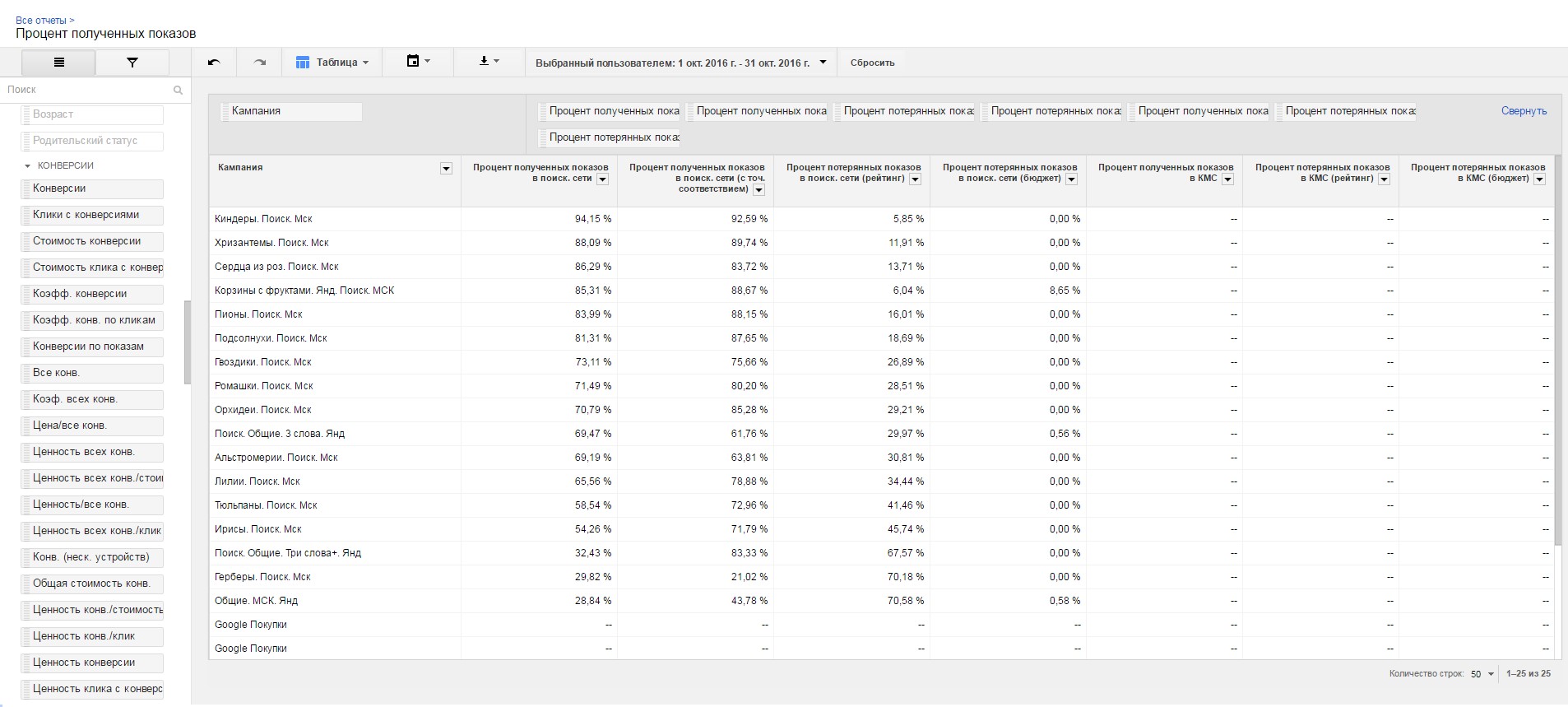Select the Ценность/все конв. item
This screenshot has height=707, width=1568.
92,505
